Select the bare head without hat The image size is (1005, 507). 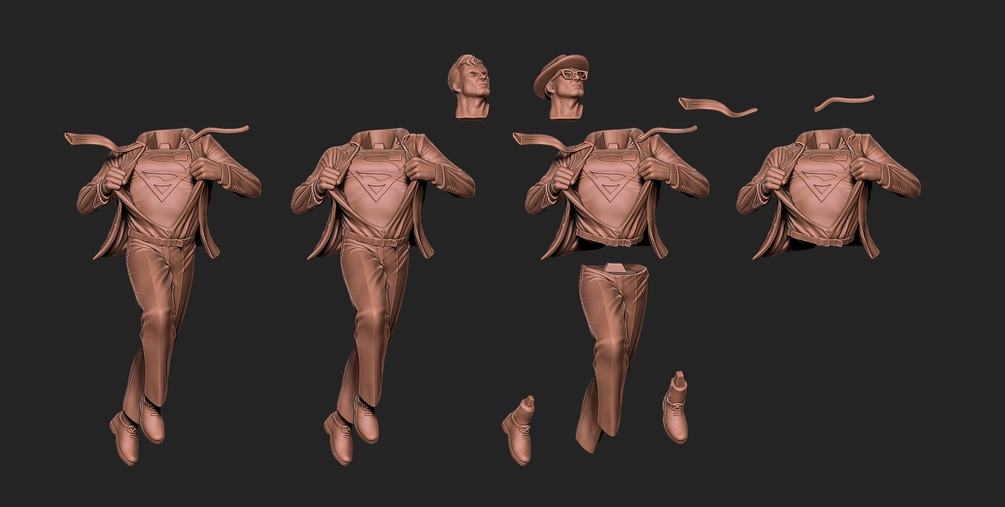tap(469, 87)
